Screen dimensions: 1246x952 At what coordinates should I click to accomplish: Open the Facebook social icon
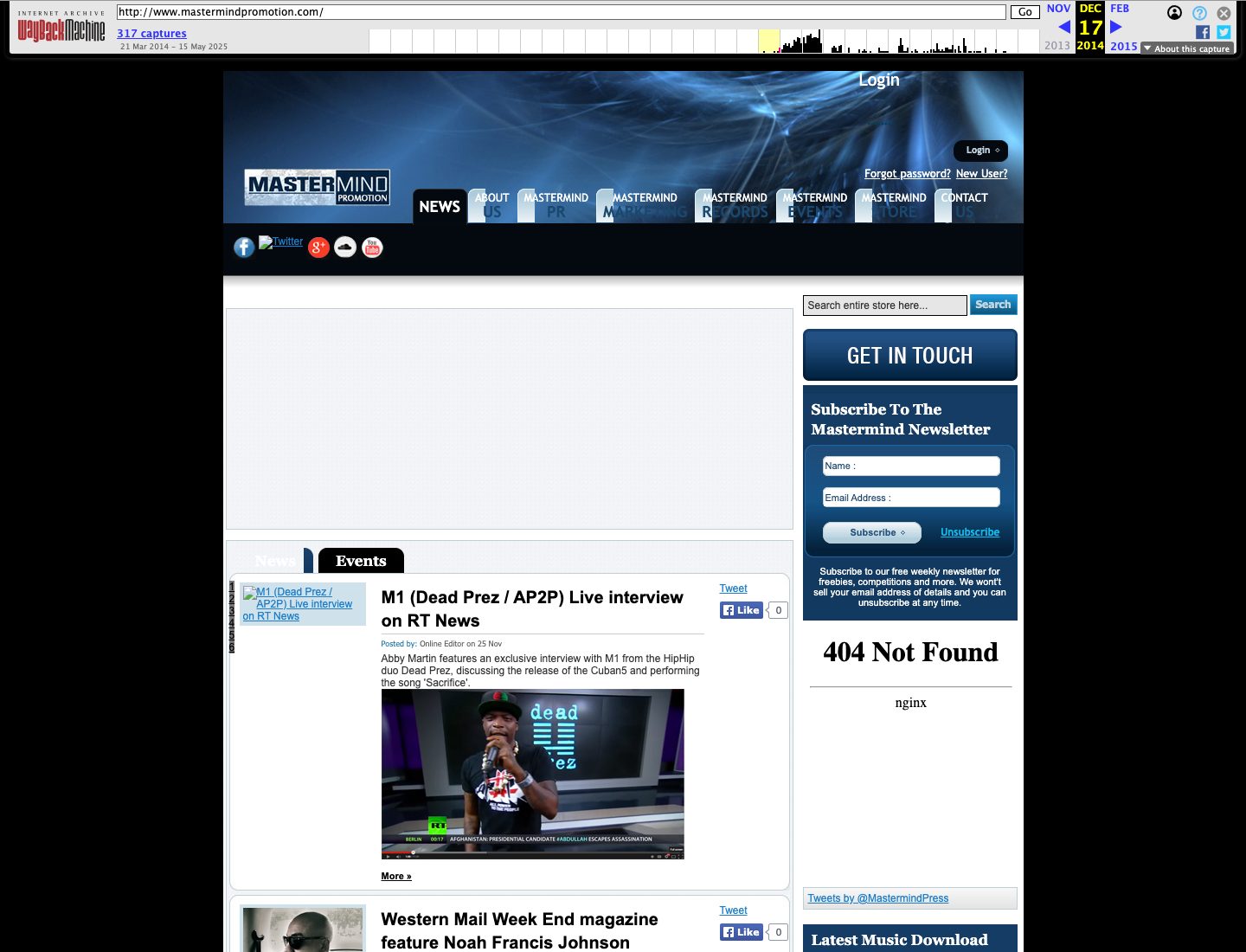pyautogui.click(x=244, y=248)
